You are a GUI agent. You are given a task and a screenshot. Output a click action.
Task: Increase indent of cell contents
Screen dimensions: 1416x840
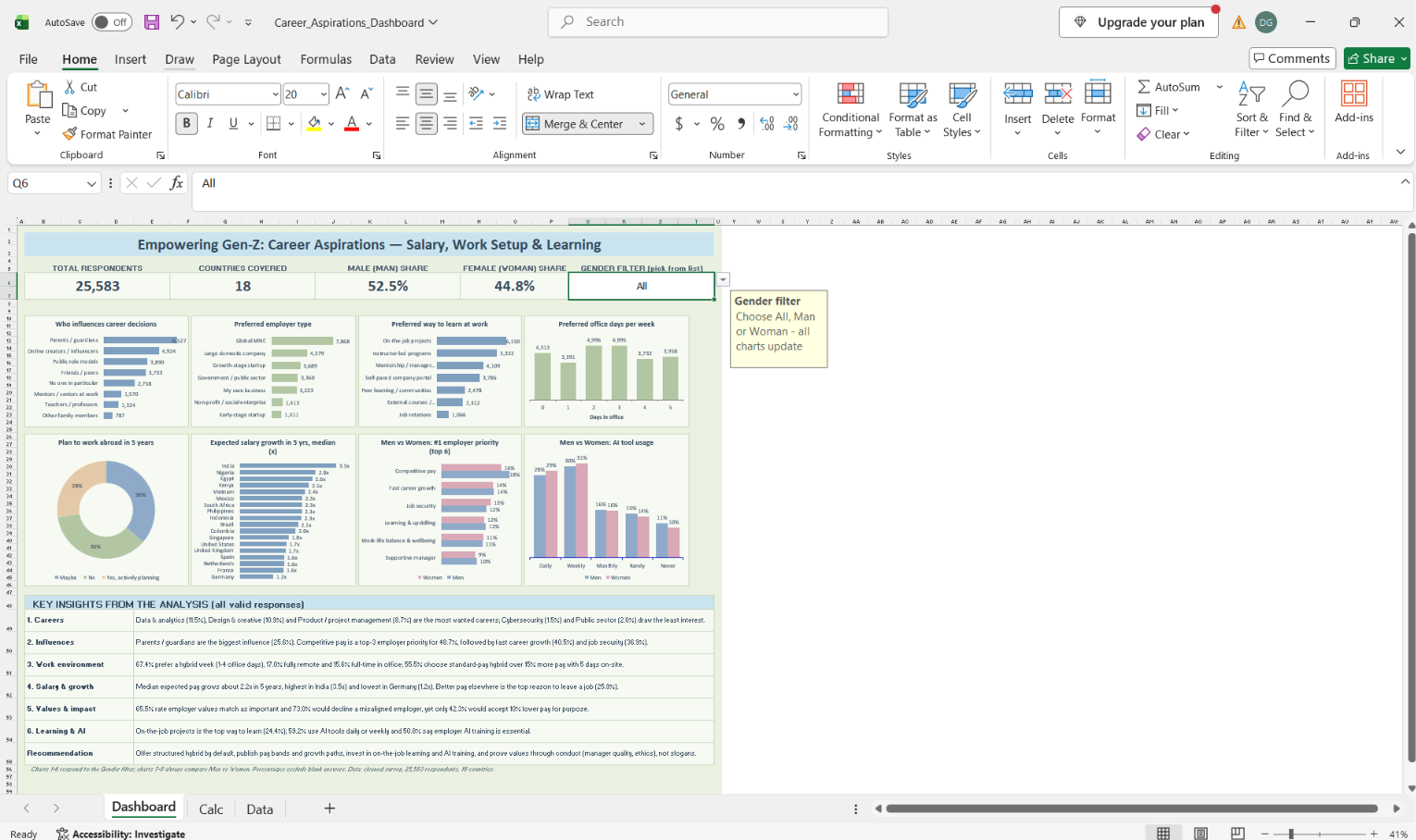(x=500, y=123)
